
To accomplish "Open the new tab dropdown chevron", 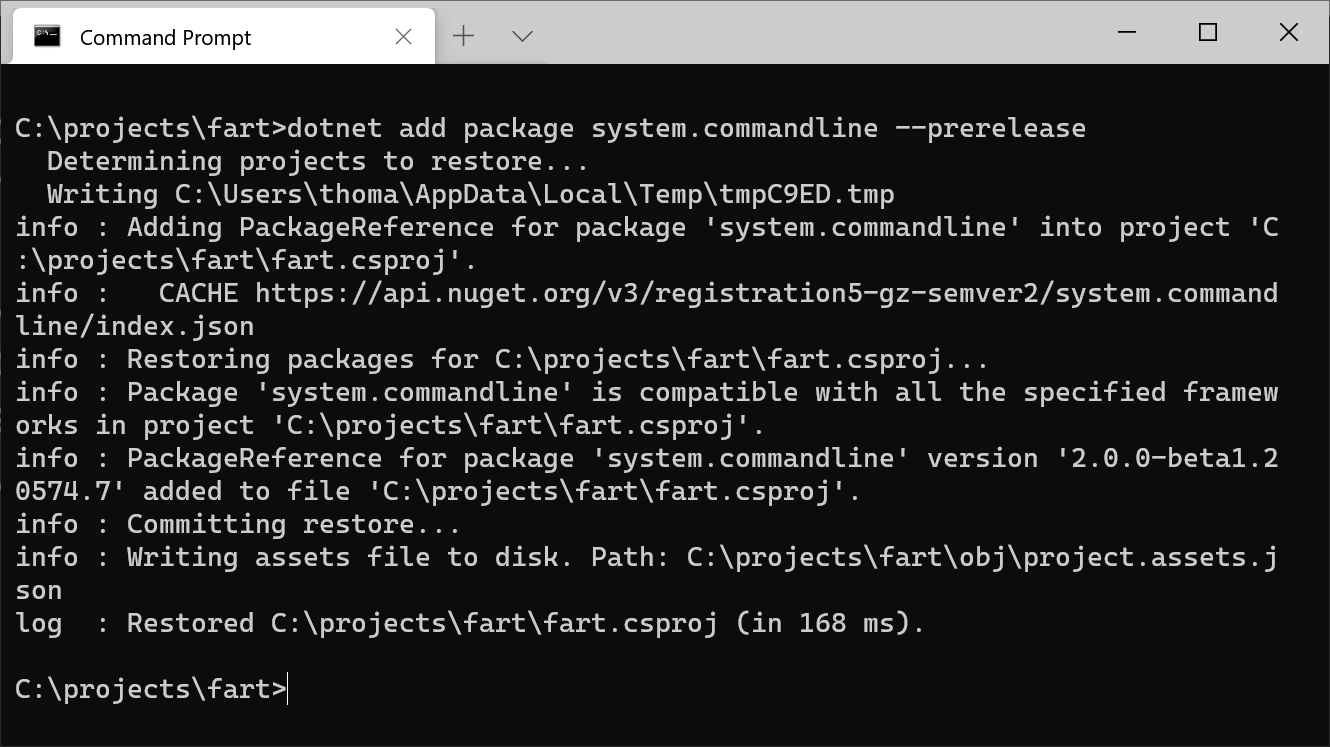I will (x=521, y=36).
